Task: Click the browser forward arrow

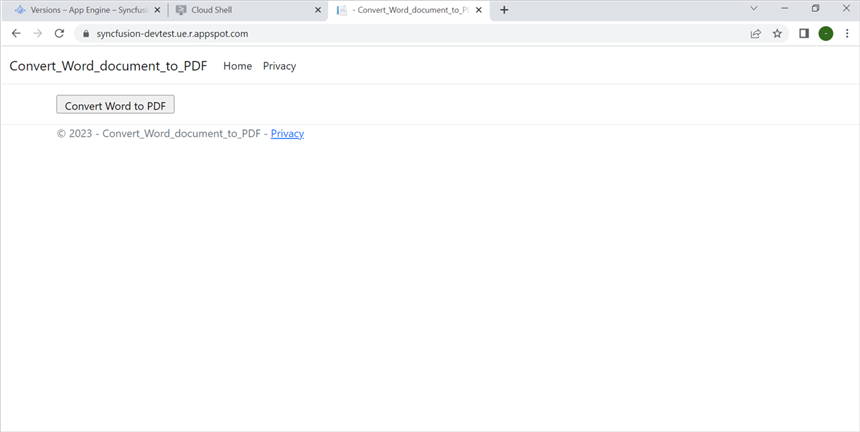Action: 37,33
